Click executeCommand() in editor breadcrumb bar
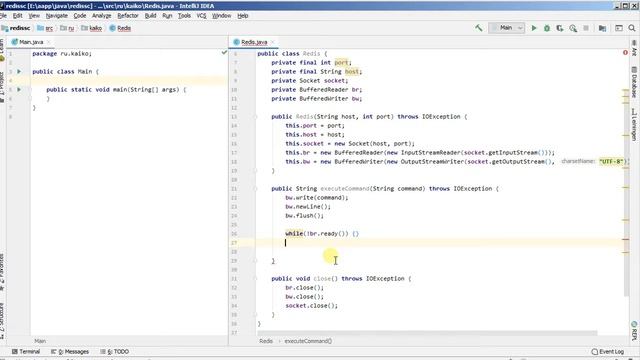The width and height of the screenshot is (640, 360). tap(308, 341)
